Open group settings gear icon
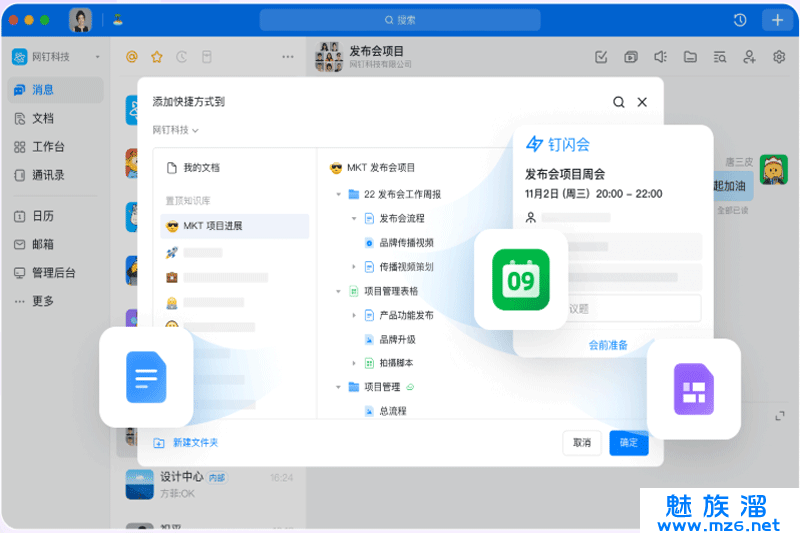The image size is (800, 533). pyautogui.click(x=779, y=57)
